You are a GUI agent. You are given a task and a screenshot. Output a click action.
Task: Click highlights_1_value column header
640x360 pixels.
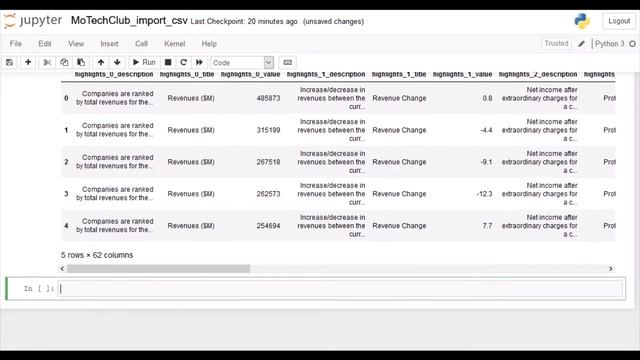462,75
